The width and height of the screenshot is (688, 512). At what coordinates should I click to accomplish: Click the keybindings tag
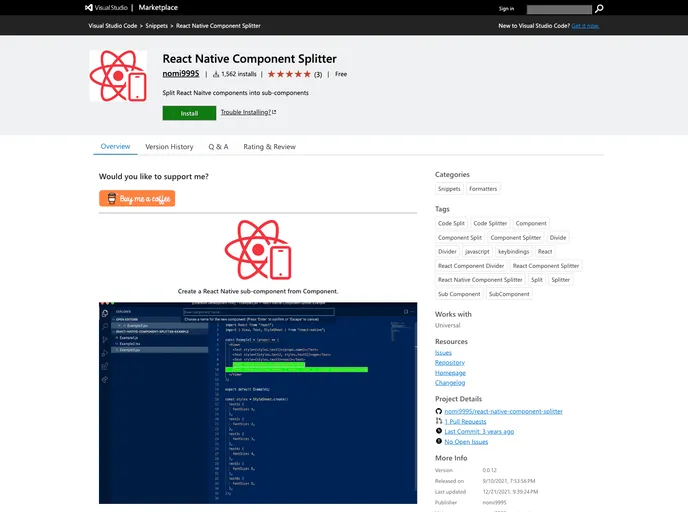pyautogui.click(x=513, y=251)
